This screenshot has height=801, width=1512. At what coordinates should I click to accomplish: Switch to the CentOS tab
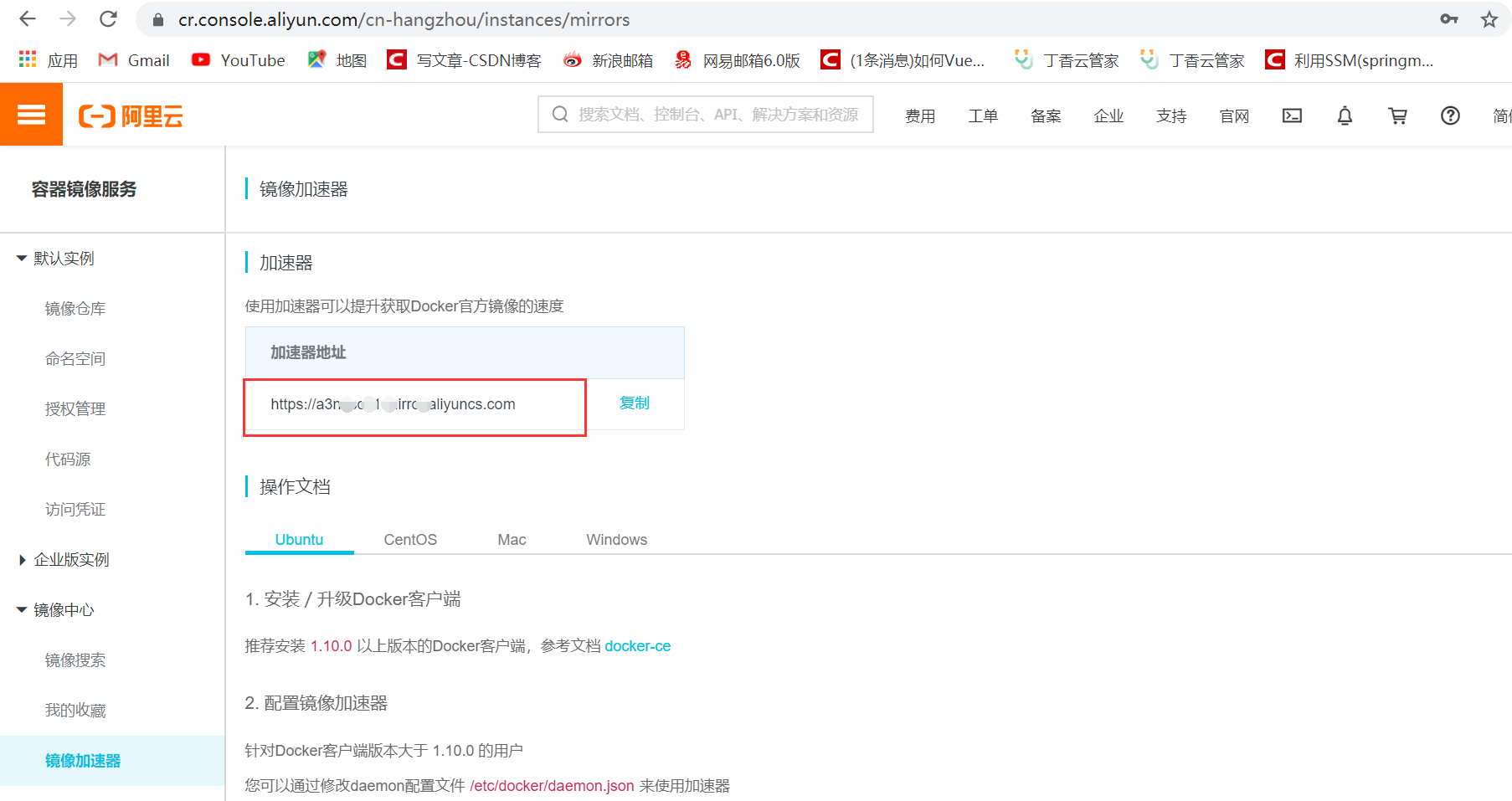coord(410,539)
